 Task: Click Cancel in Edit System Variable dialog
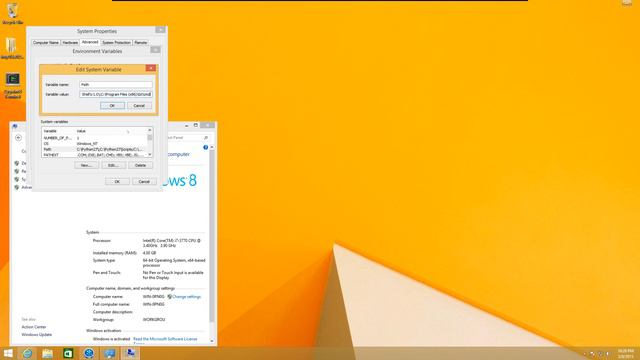click(139, 106)
